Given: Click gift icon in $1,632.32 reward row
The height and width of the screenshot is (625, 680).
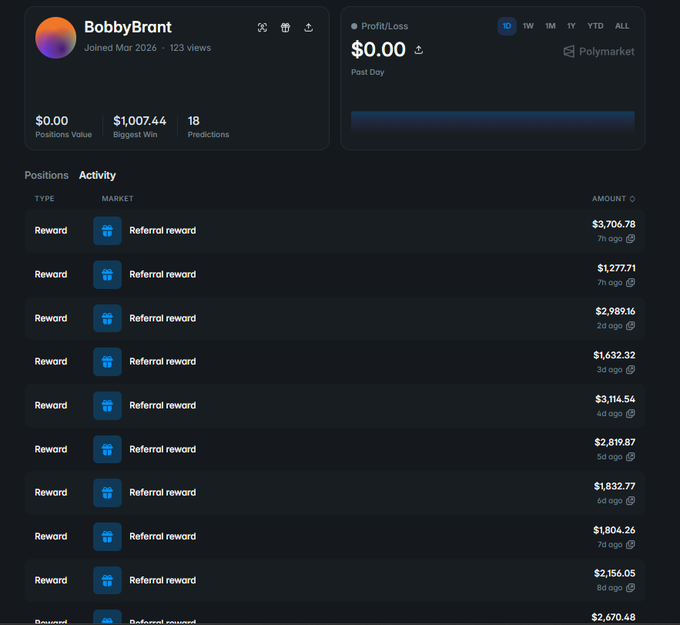Looking at the screenshot, I should click(x=107, y=362).
